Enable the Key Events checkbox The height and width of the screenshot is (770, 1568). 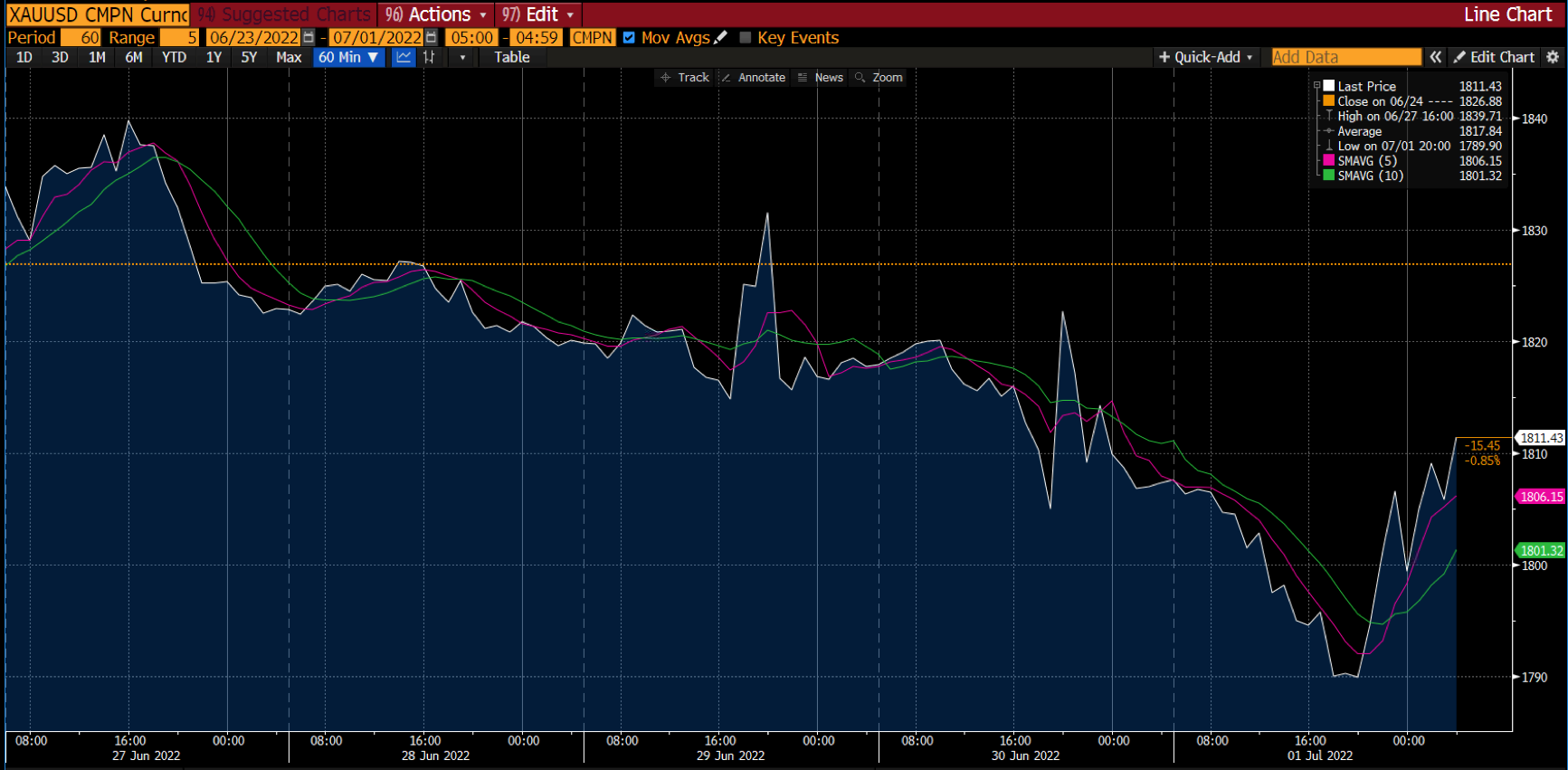pyautogui.click(x=746, y=37)
